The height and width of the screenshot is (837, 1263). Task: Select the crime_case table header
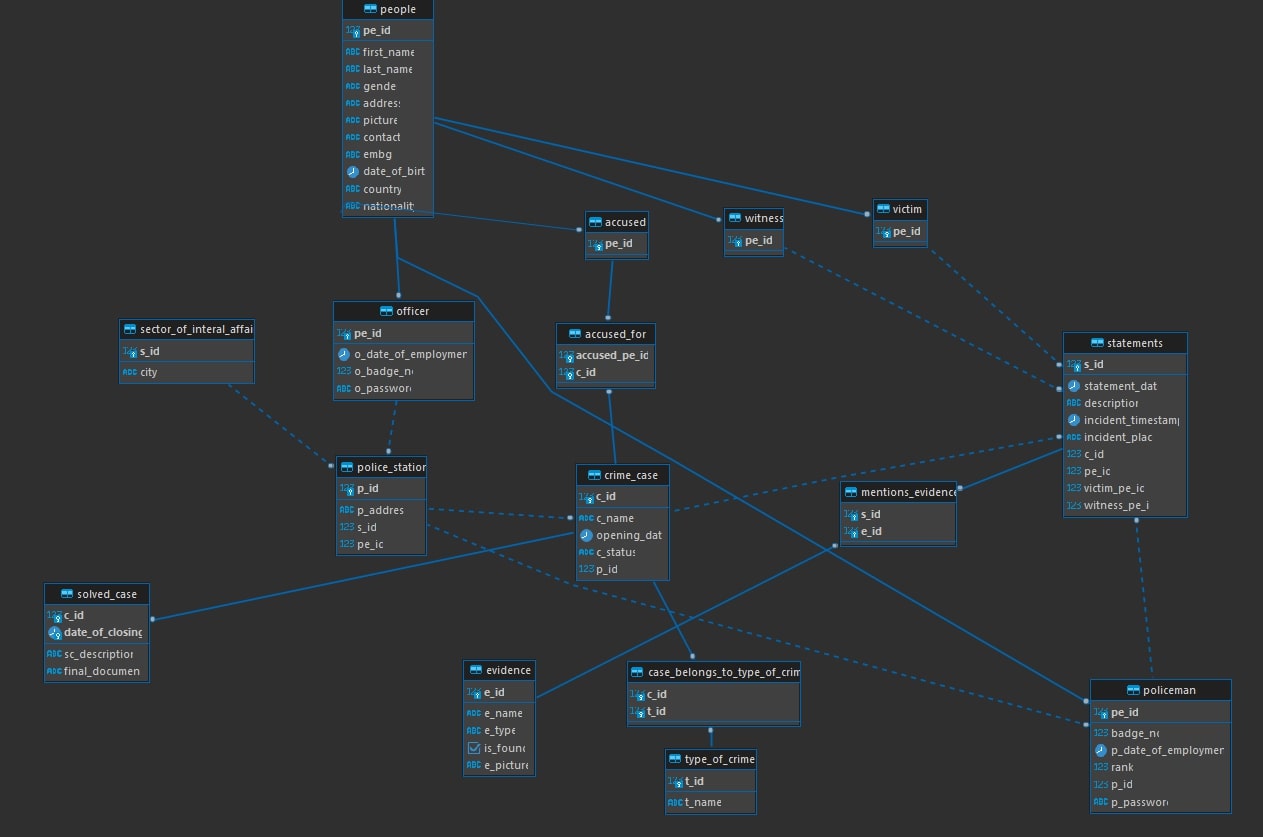622,475
